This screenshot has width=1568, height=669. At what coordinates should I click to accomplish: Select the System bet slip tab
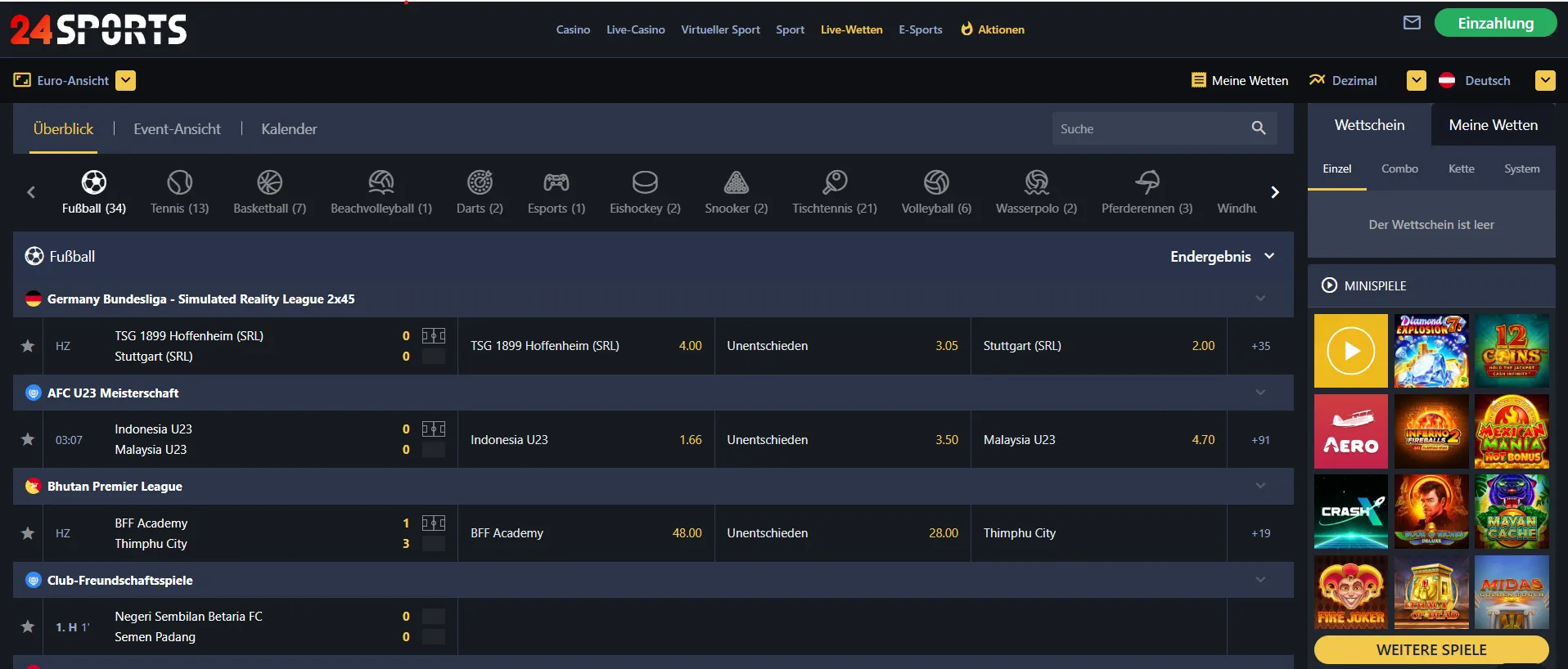point(1521,168)
